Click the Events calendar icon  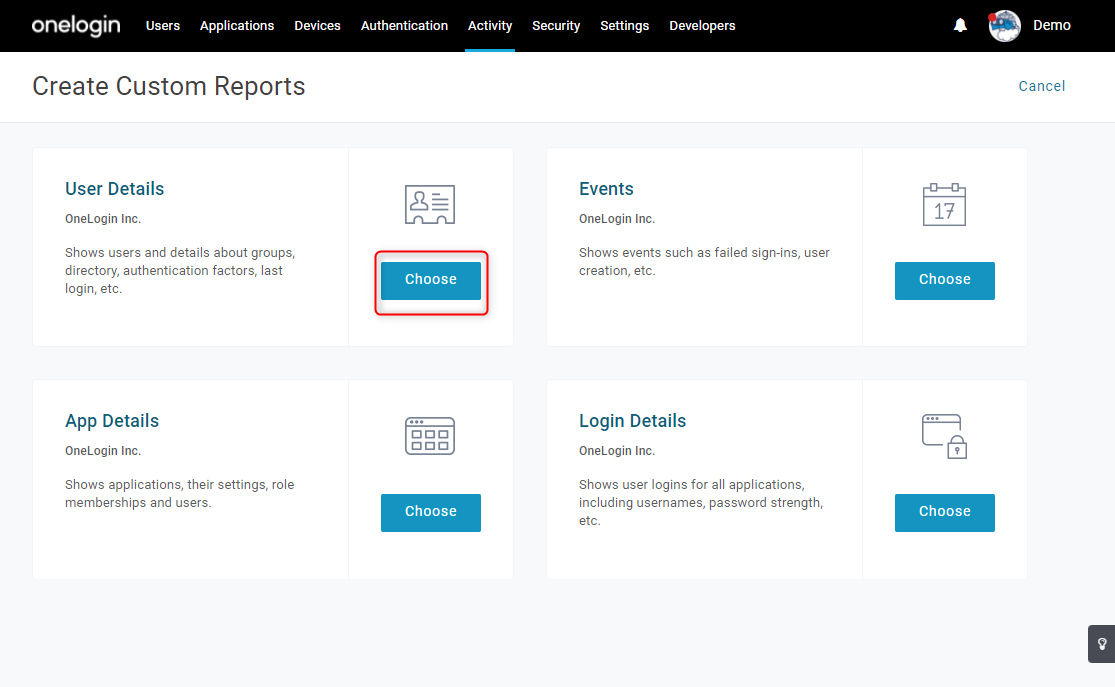pos(944,205)
